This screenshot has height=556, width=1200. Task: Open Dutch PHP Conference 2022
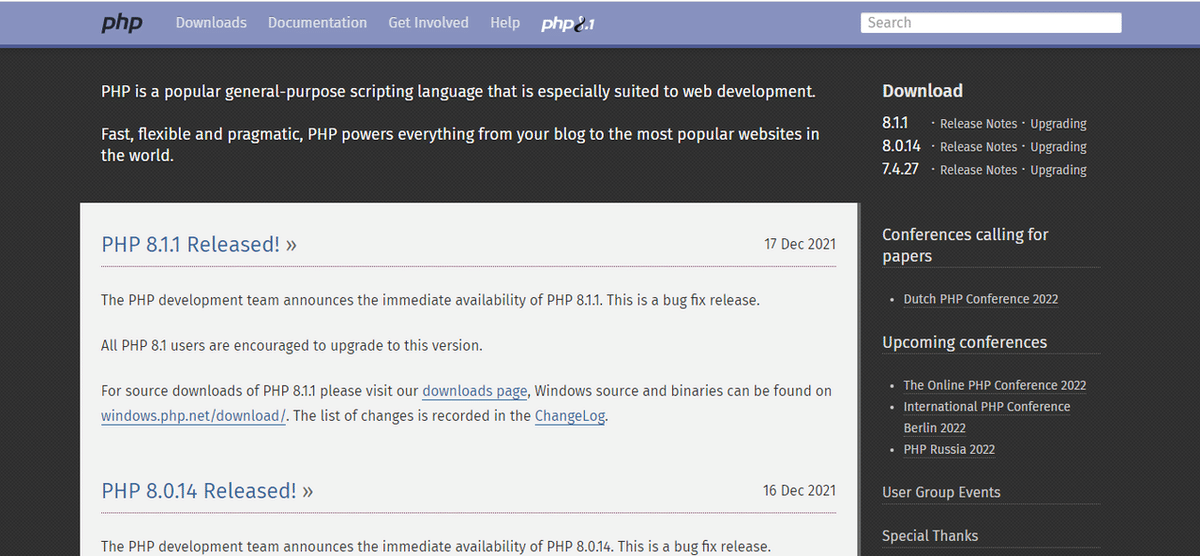[x=981, y=299]
